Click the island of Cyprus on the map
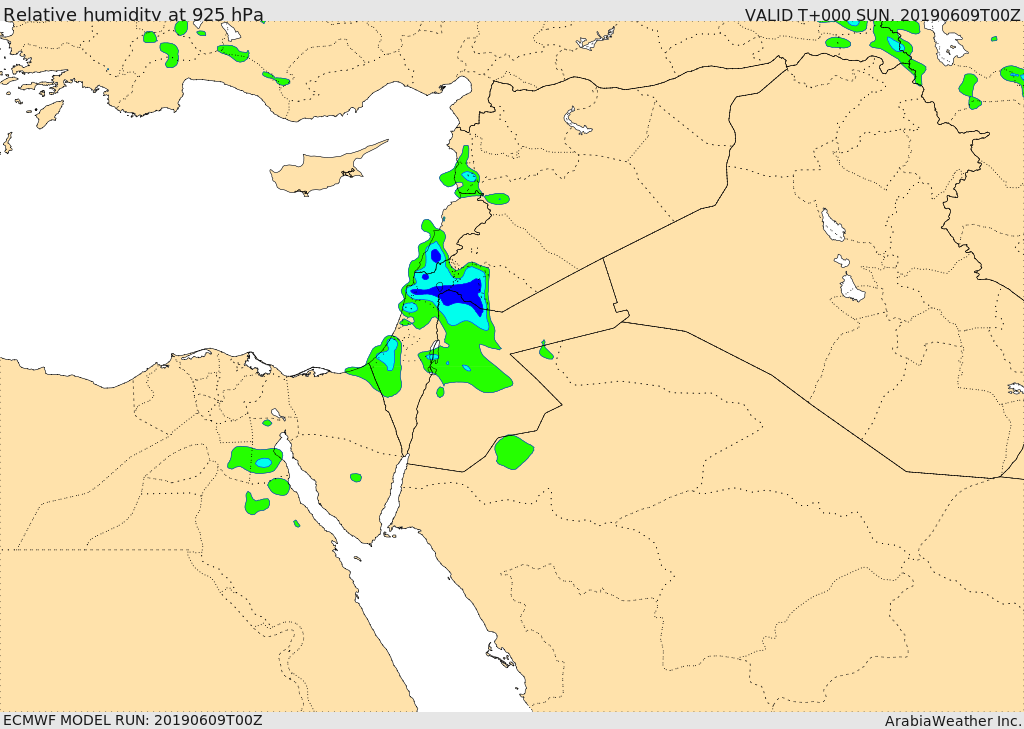The image size is (1024, 729). point(320,173)
